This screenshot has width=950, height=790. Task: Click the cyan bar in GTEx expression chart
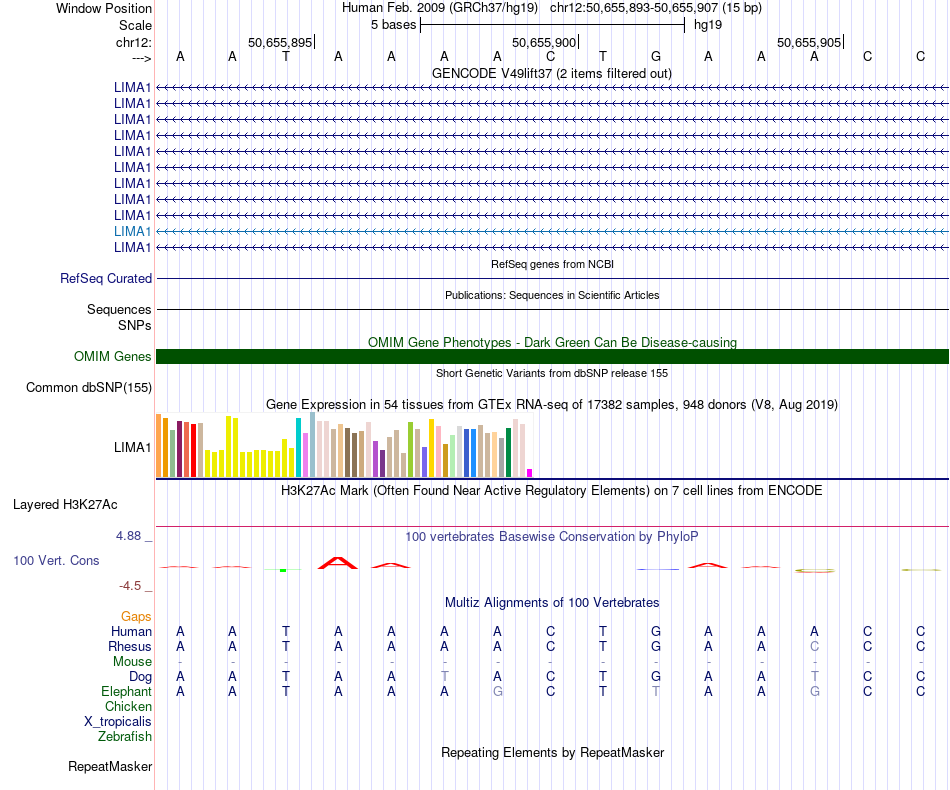pos(299,448)
